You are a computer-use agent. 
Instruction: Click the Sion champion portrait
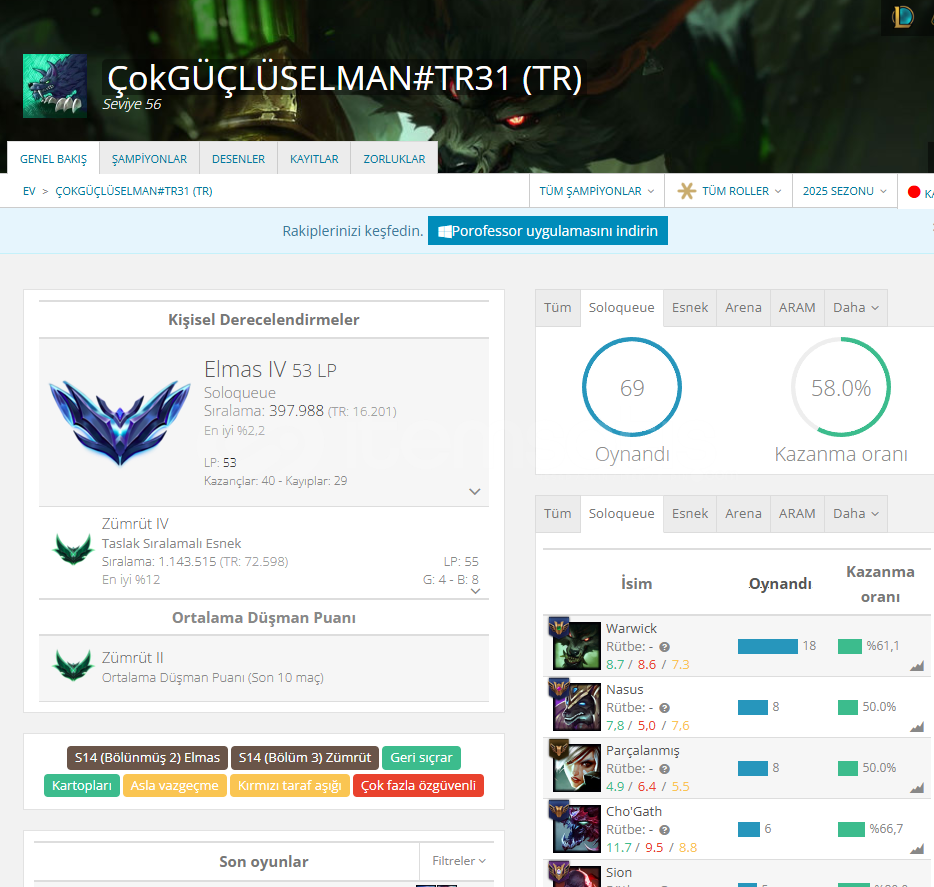click(576, 876)
